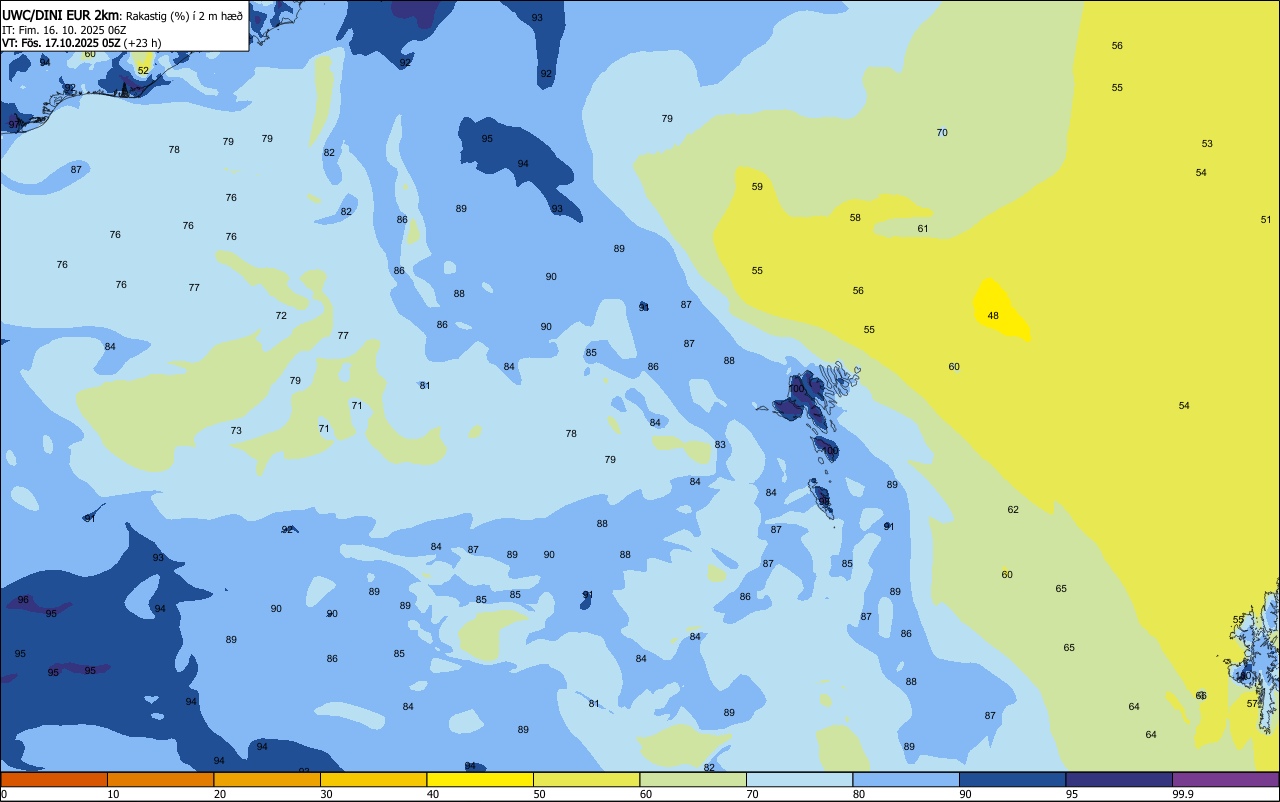
Task: Click the 30–40 legend color swatch
Action: 373,779
